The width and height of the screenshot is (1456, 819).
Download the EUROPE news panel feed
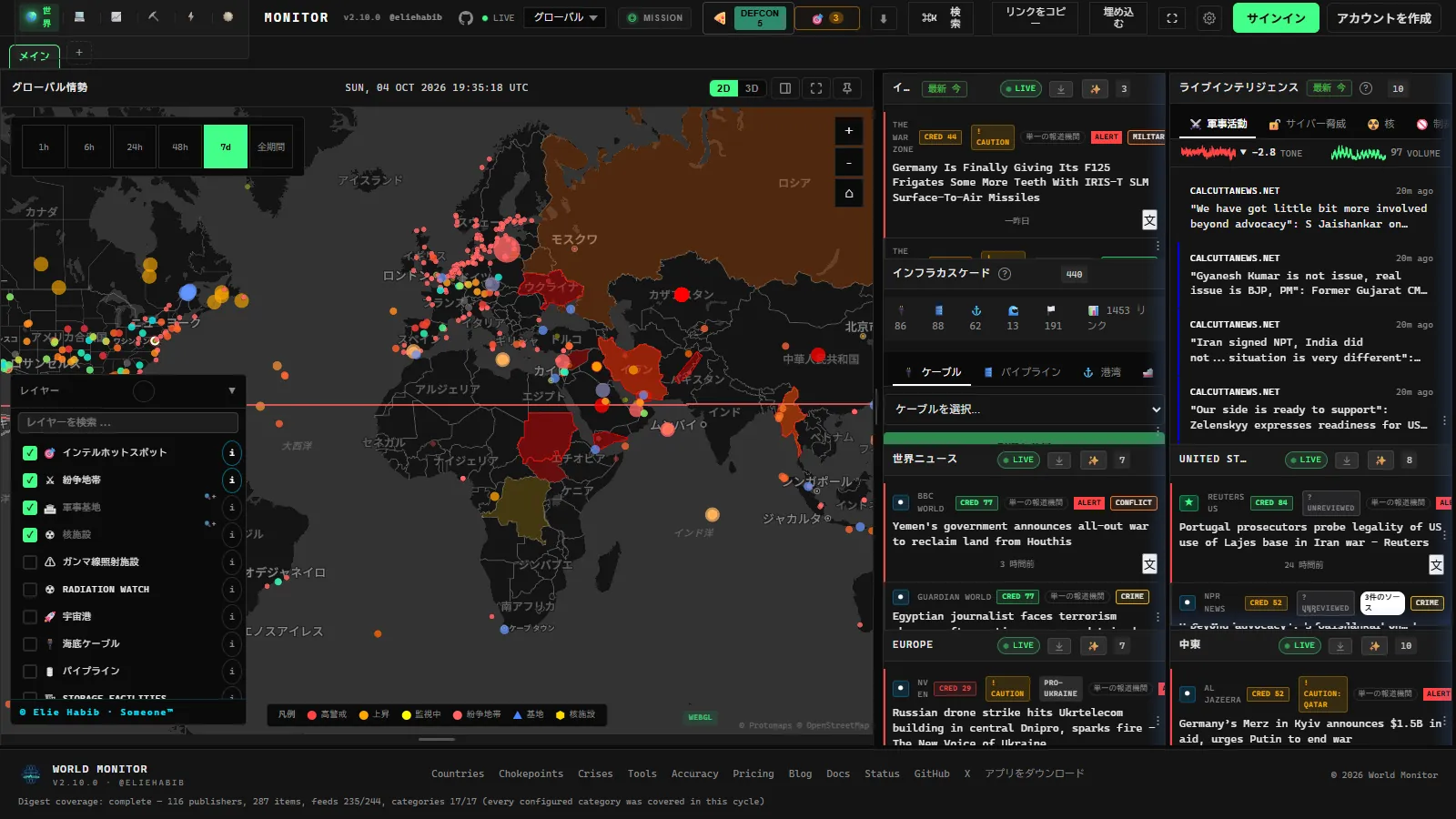[1058, 646]
